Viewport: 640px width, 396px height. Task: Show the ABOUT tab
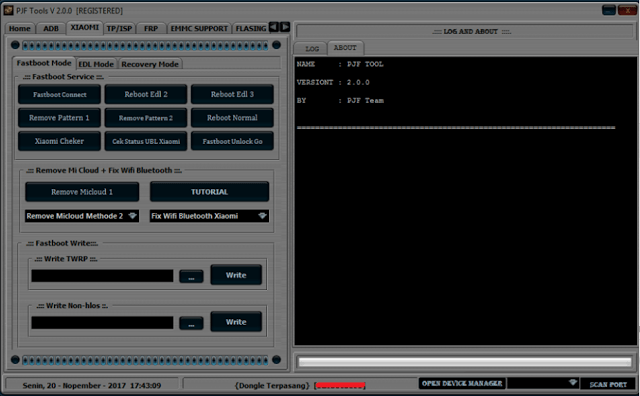pyautogui.click(x=345, y=48)
